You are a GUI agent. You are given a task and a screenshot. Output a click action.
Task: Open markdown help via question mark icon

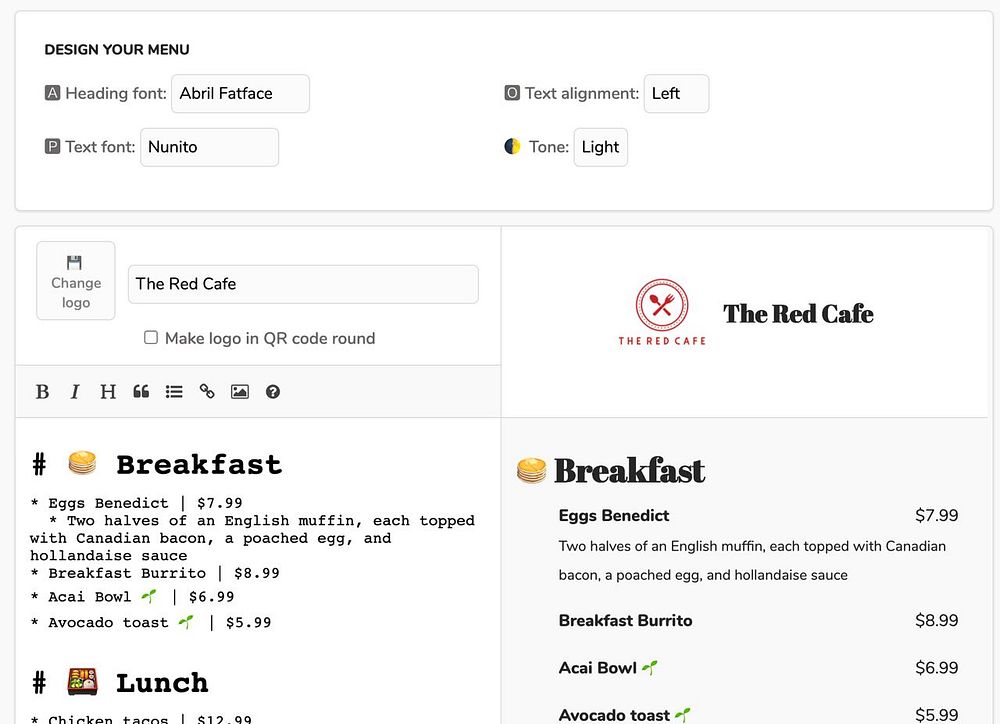(x=273, y=392)
